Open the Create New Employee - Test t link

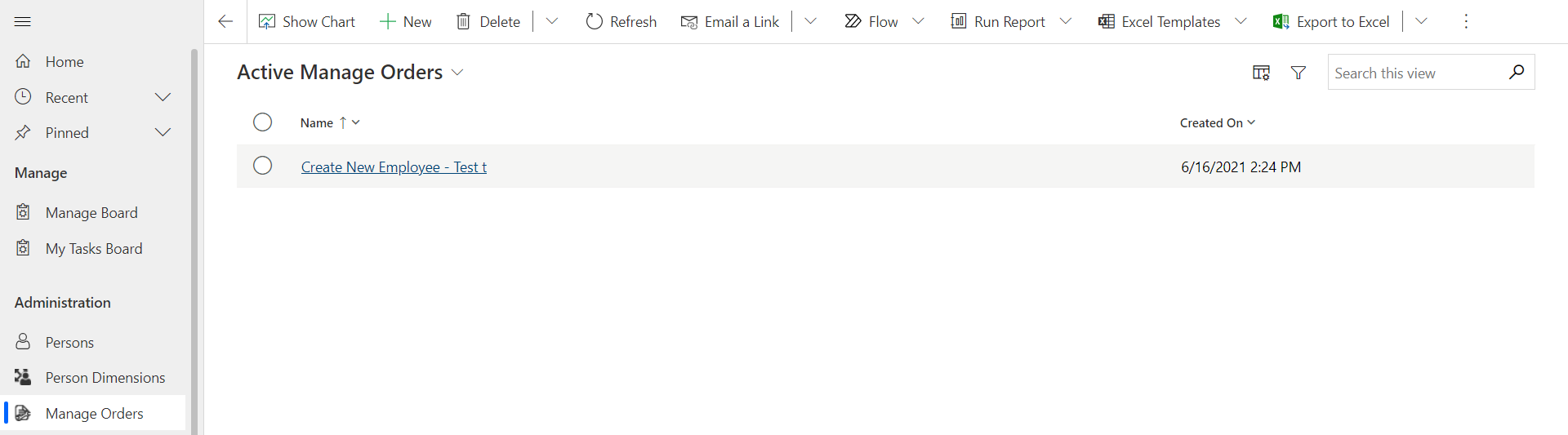(x=394, y=167)
